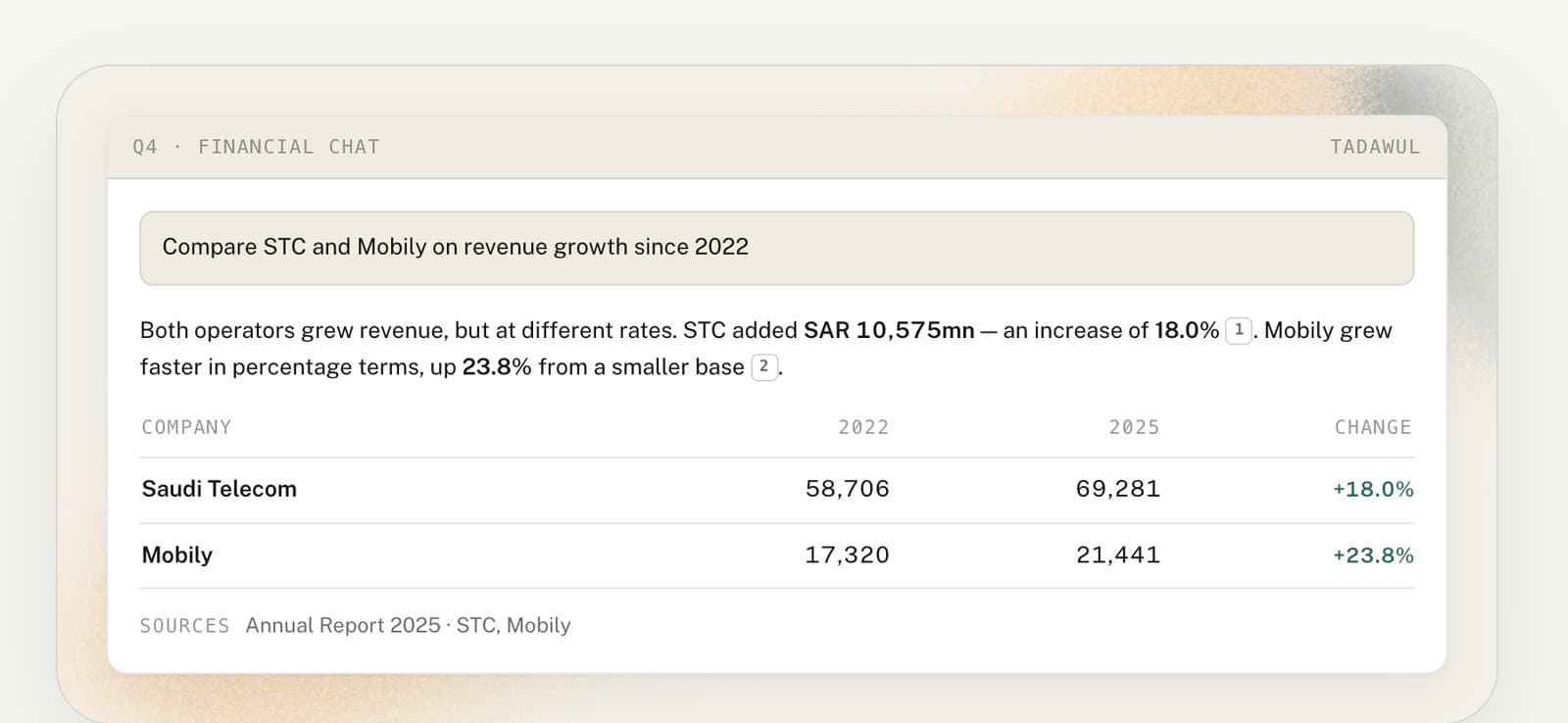Sort by the 2022 column header
This screenshot has width=1568, height=723.
[x=863, y=427]
